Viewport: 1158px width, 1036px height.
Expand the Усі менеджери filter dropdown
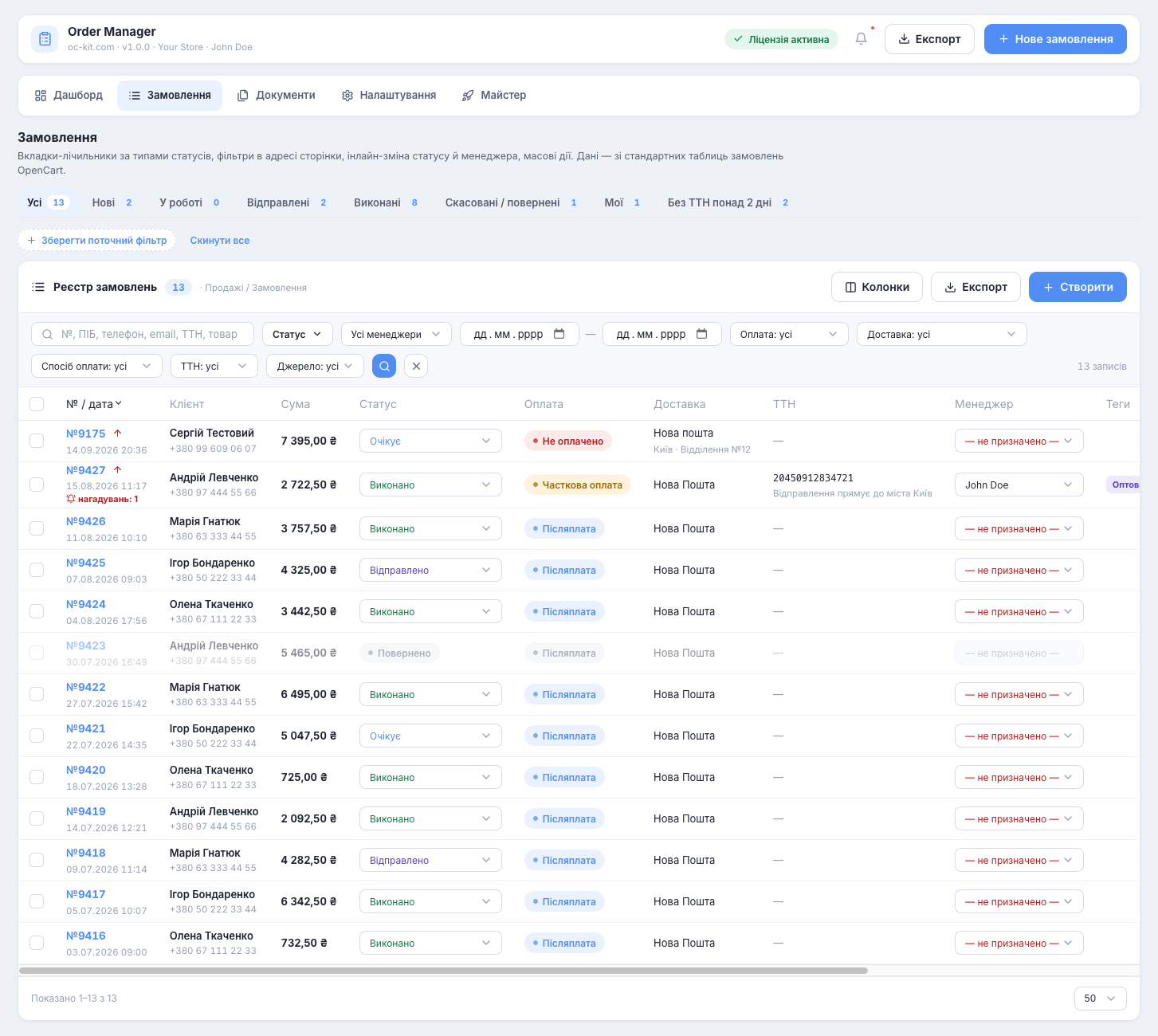point(396,334)
